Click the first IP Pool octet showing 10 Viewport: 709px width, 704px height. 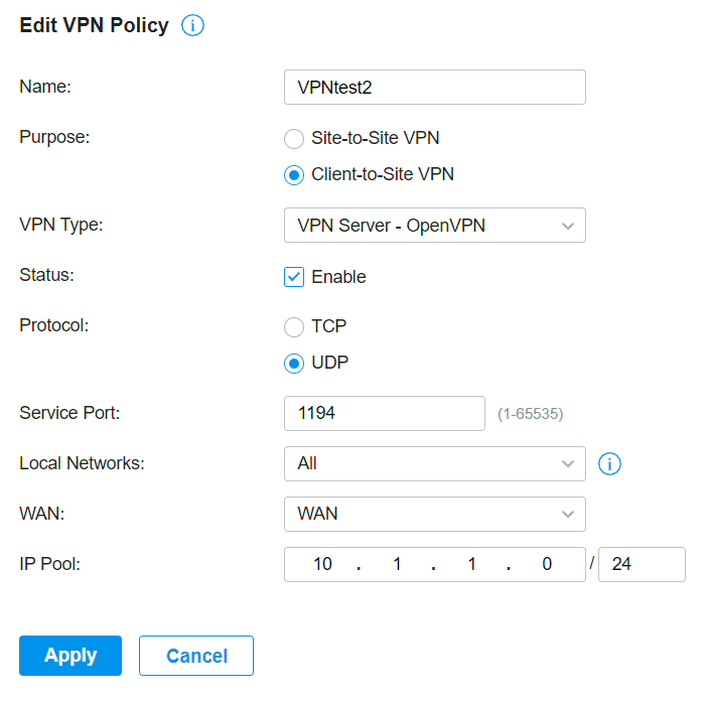322,564
